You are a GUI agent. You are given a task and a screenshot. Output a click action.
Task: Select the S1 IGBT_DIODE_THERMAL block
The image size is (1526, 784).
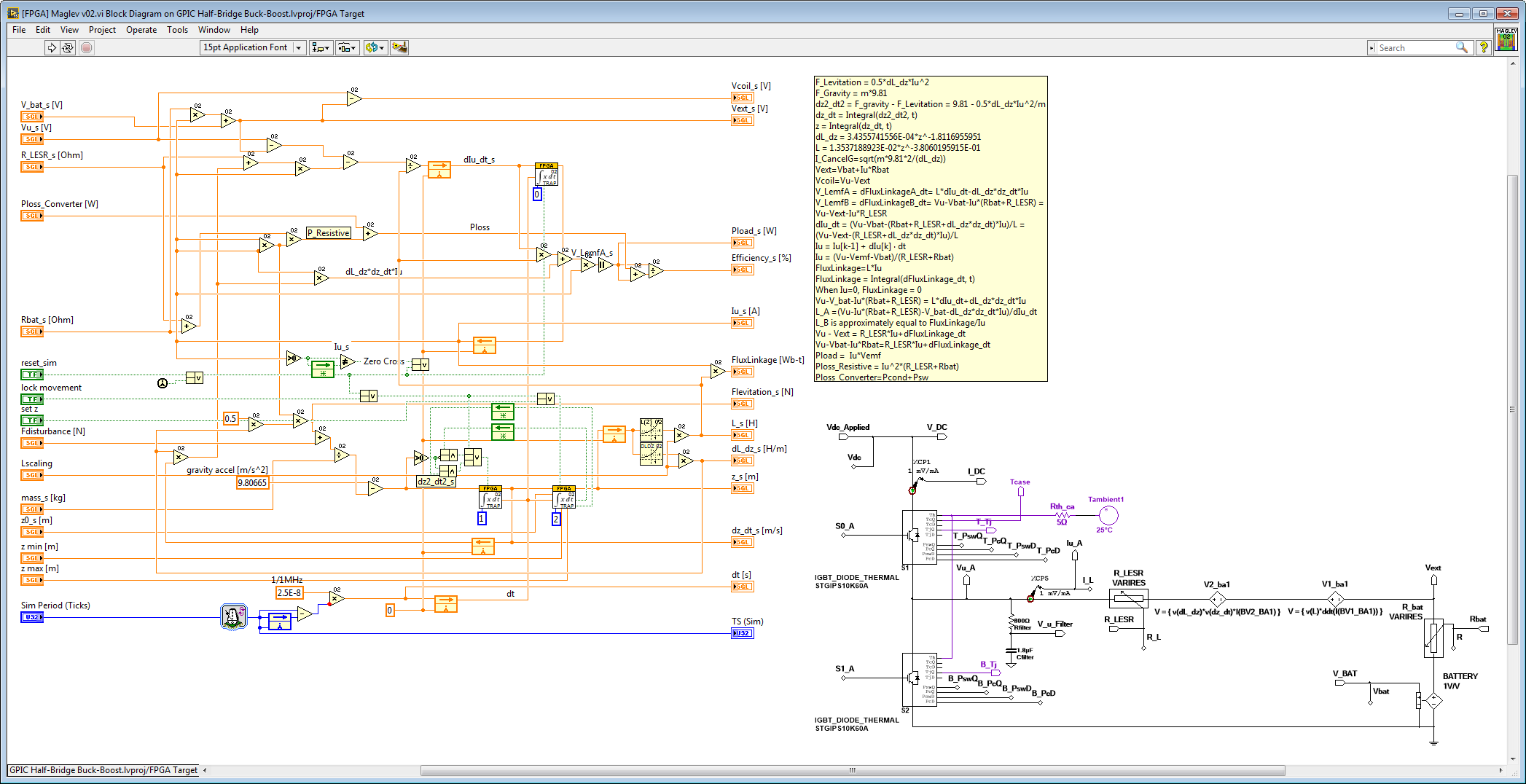pos(920,538)
